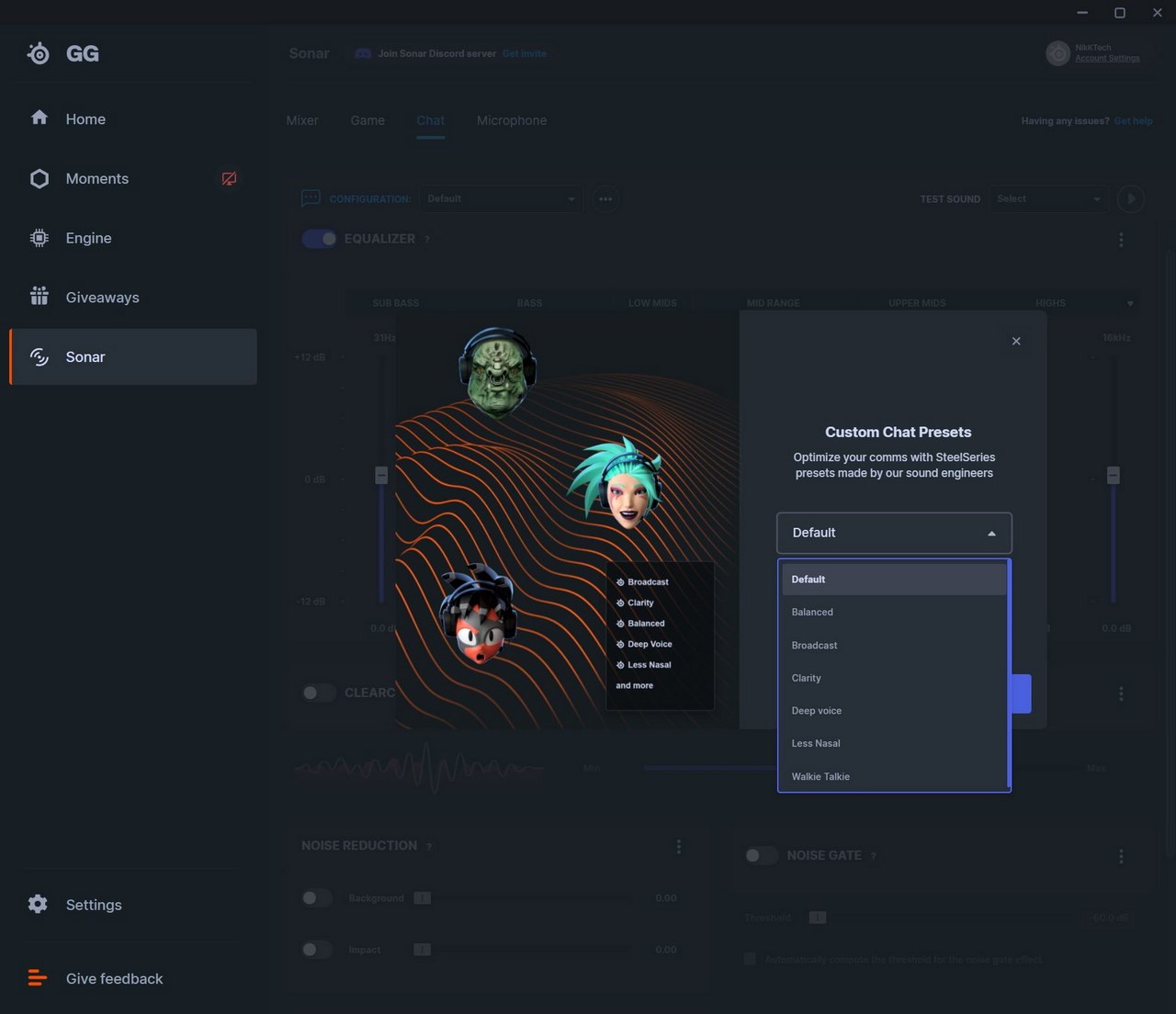Switch to the Game tab
Image resolution: width=1176 pixels, height=1014 pixels.
367,120
